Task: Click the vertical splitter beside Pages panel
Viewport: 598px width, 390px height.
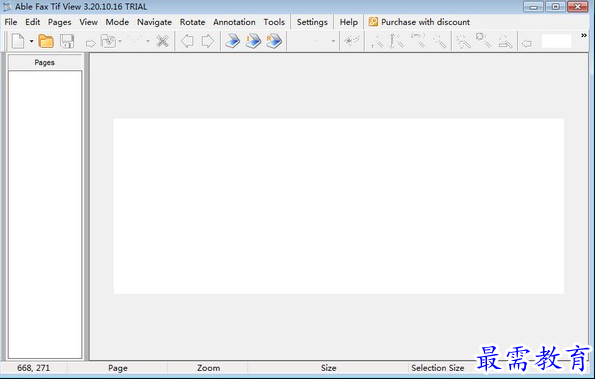Action: pyautogui.click(x=87, y=207)
